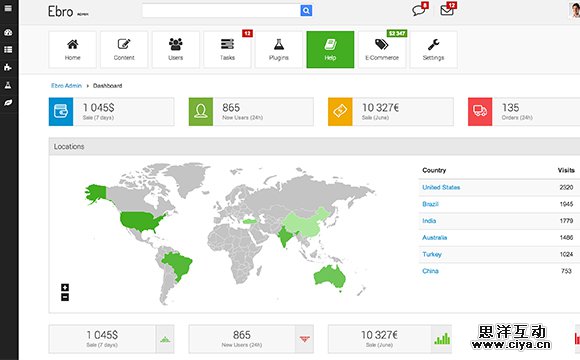
Task: Select the green Help tile
Action: point(330,50)
